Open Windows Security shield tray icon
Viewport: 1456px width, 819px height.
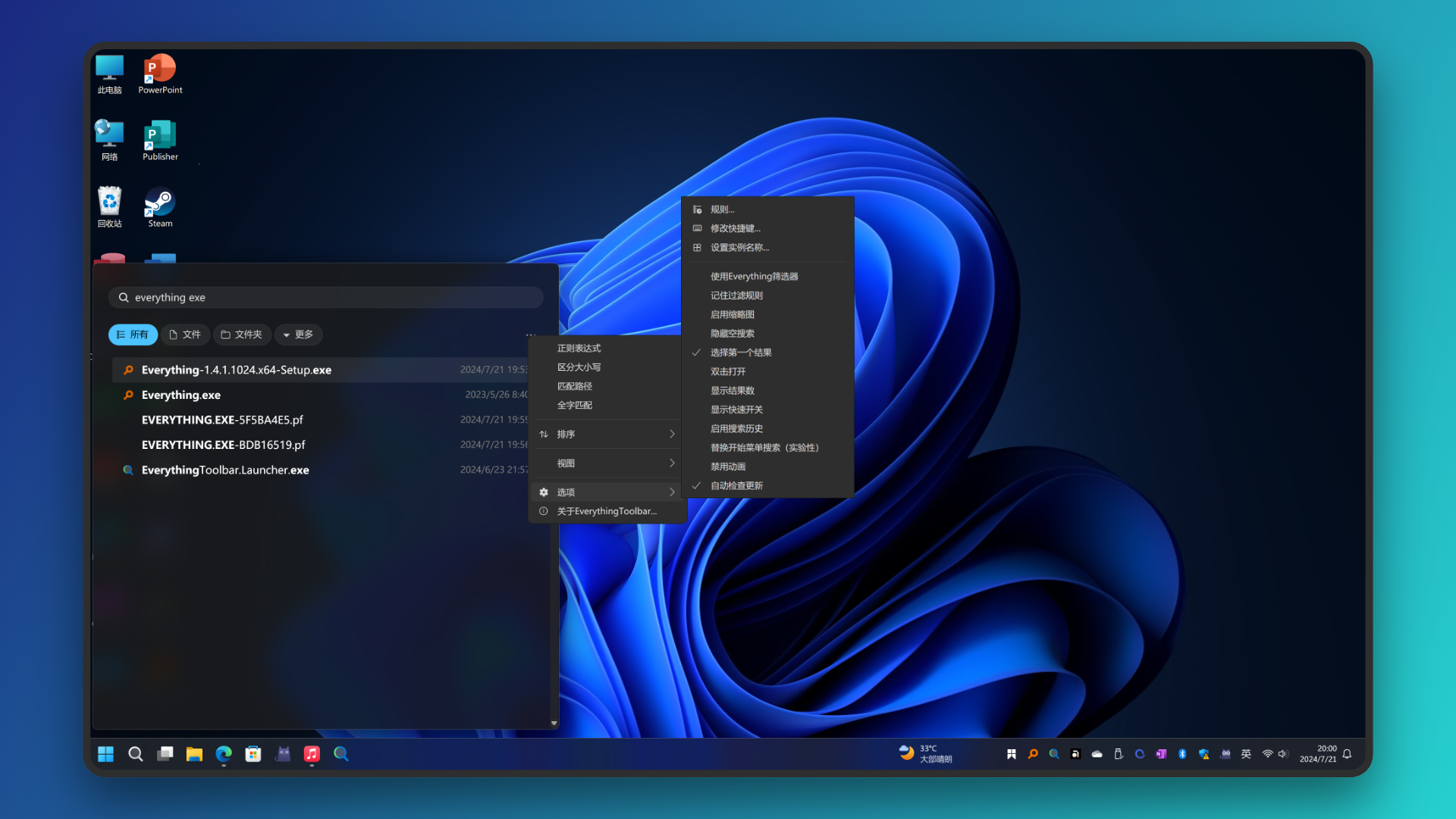(x=1203, y=754)
